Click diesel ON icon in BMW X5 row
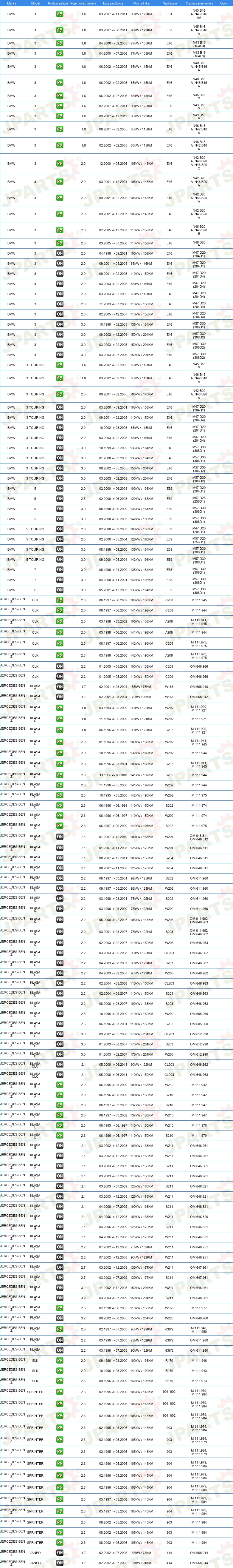The image size is (233, 1568). tap(60, 590)
